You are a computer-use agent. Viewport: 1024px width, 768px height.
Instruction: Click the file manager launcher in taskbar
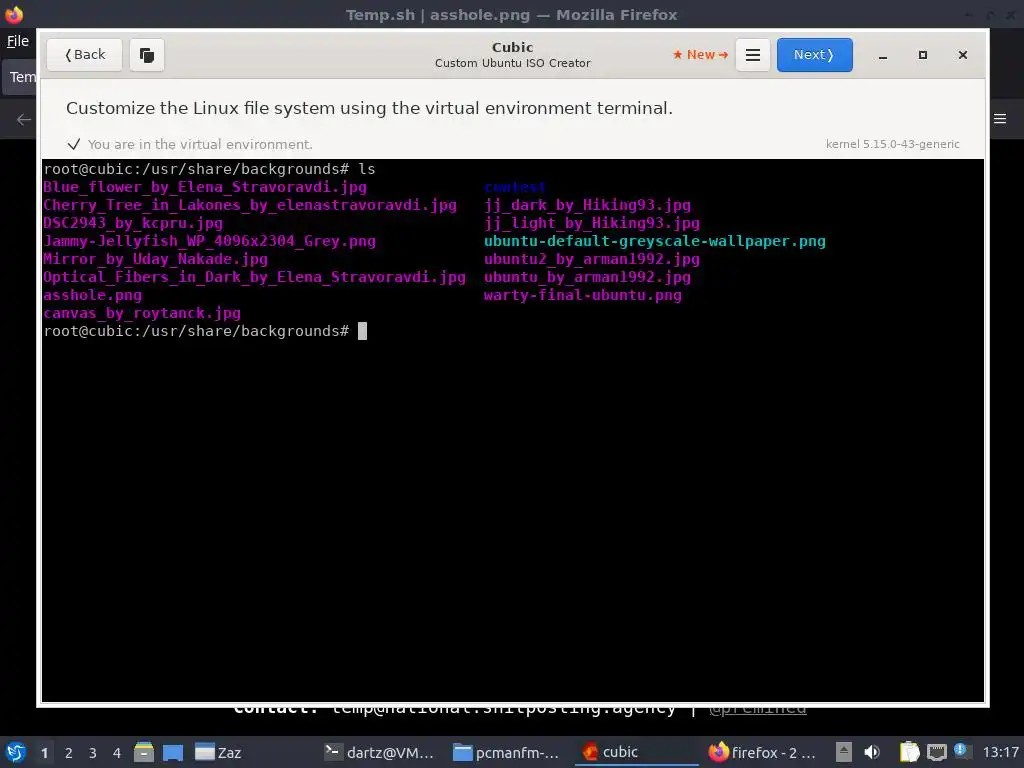(144, 752)
